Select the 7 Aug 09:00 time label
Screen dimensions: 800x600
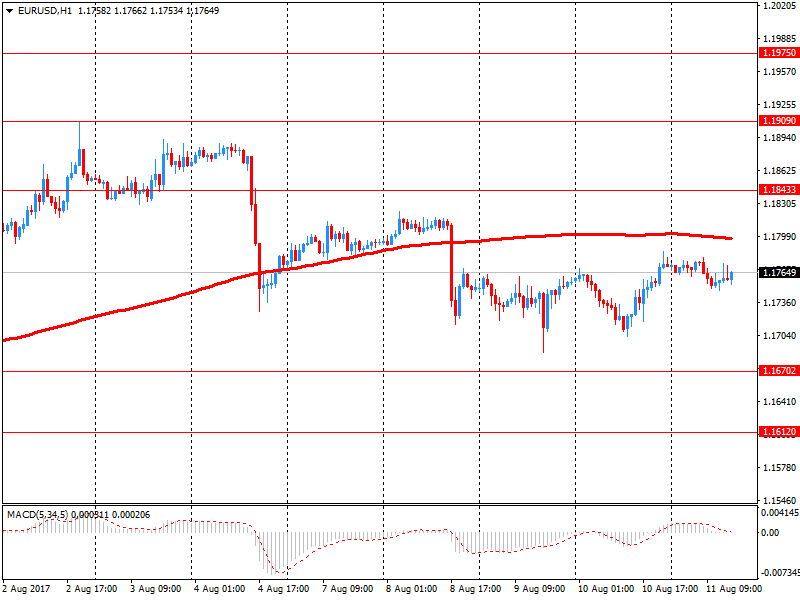coord(348,589)
